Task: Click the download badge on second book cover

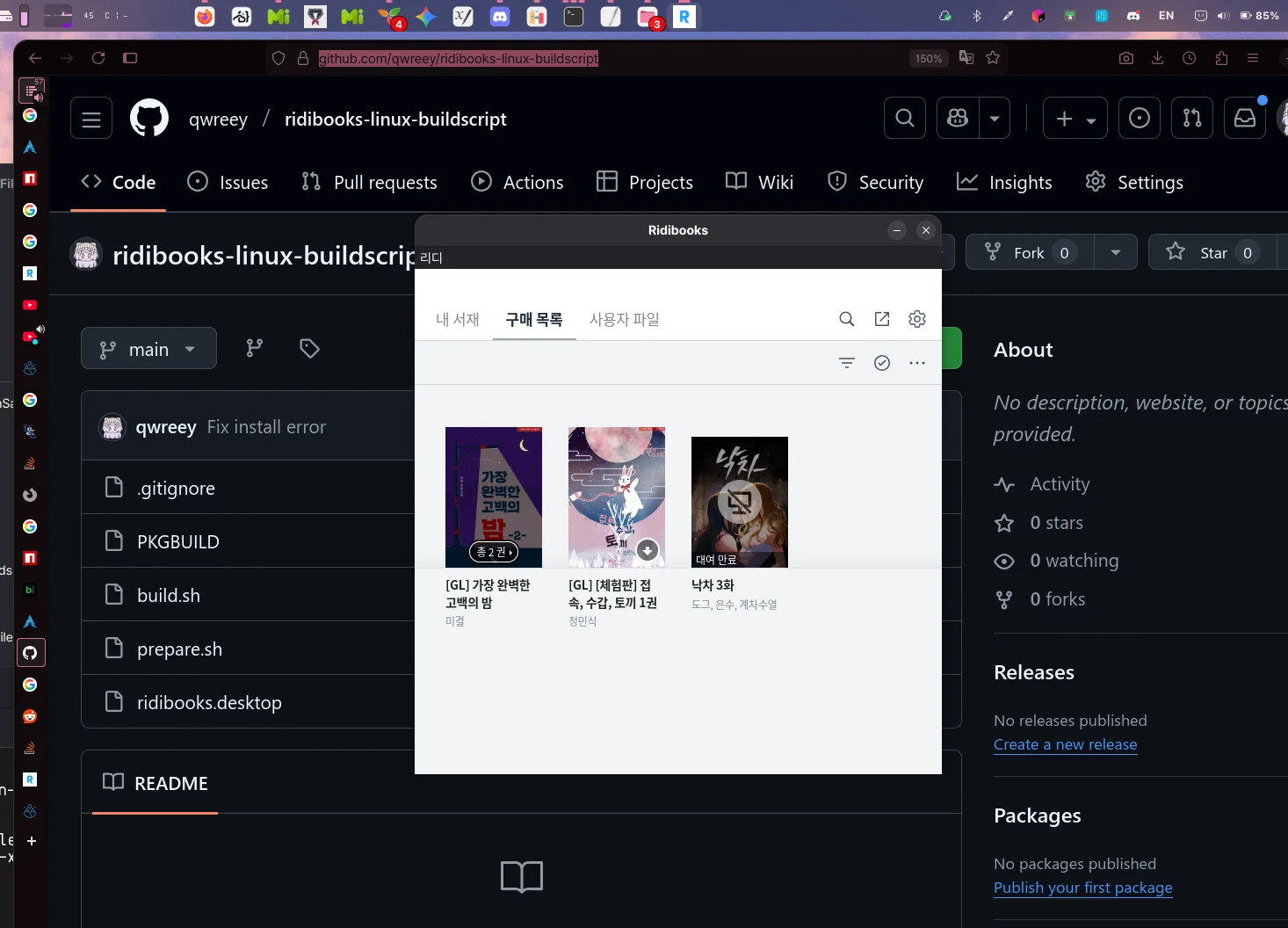Action: (x=648, y=550)
